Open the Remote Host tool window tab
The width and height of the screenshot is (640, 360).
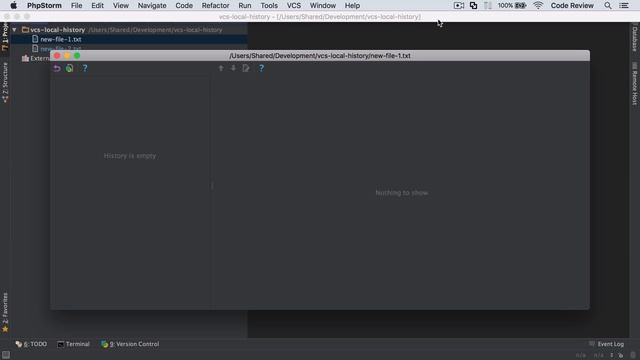(x=635, y=84)
